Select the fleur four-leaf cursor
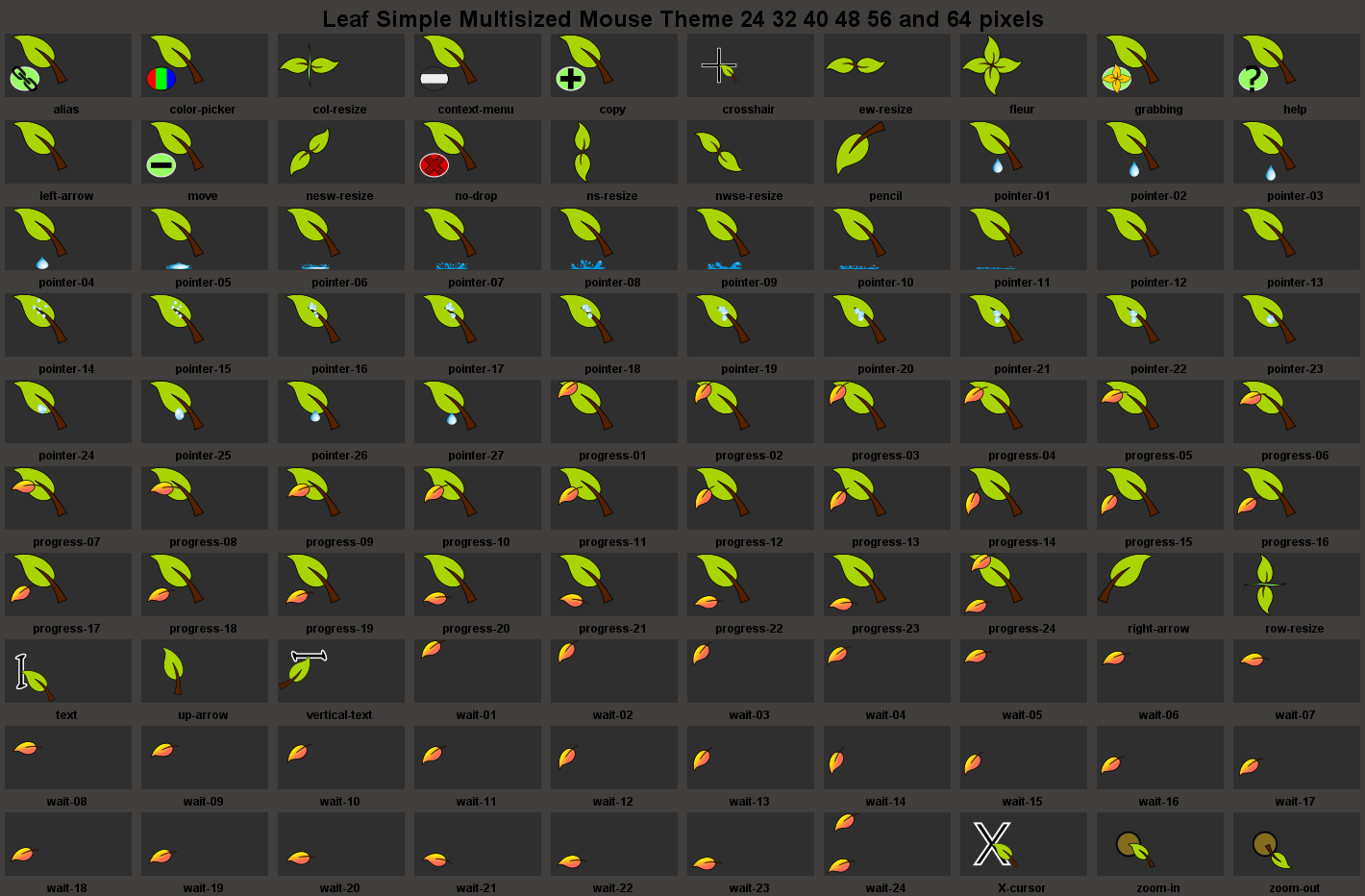The image size is (1365, 896). [1024, 65]
